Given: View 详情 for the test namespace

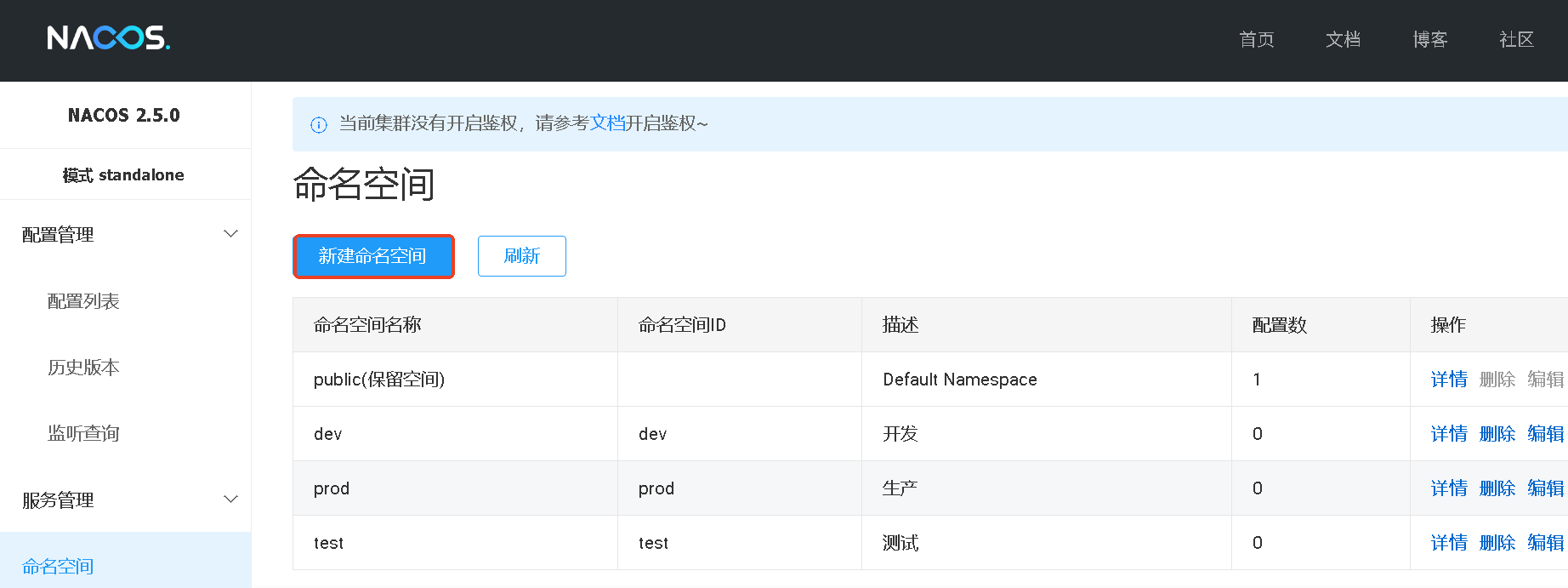Looking at the screenshot, I should point(1449,543).
